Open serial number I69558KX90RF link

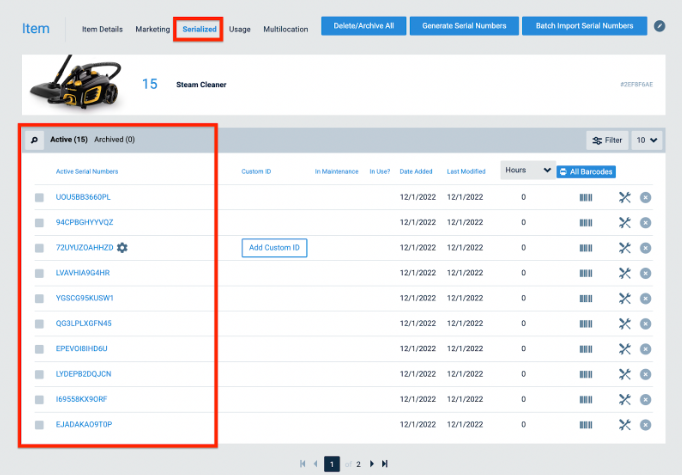click(81, 399)
